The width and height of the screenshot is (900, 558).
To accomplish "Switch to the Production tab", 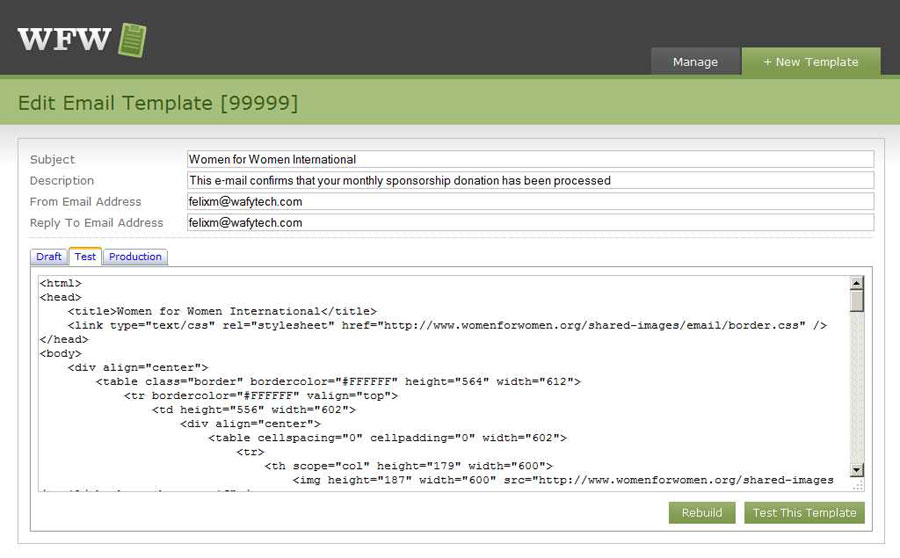I will coord(135,257).
